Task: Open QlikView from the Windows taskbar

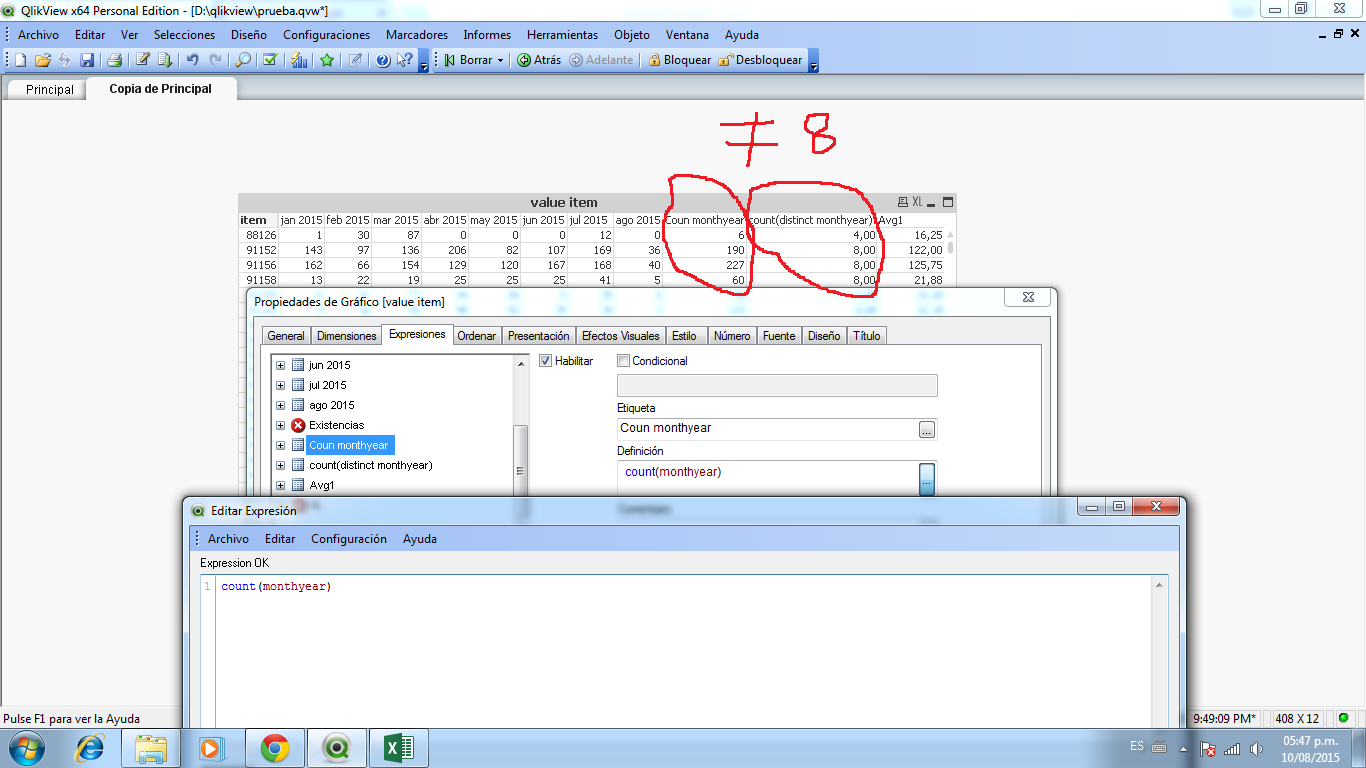Action: pyautogui.click(x=338, y=747)
